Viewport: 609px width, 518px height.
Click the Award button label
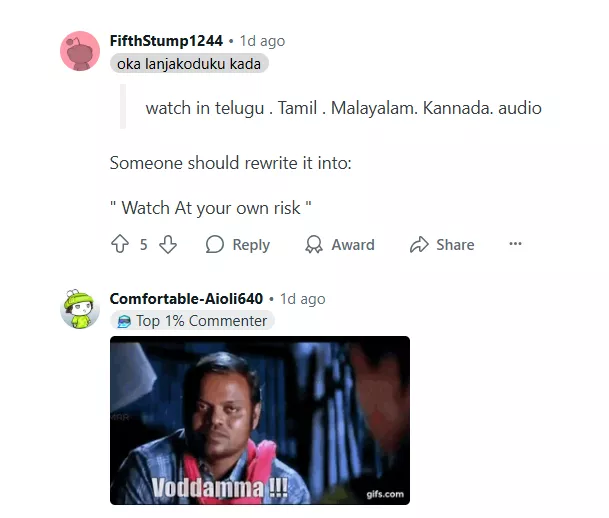pyautogui.click(x=353, y=245)
